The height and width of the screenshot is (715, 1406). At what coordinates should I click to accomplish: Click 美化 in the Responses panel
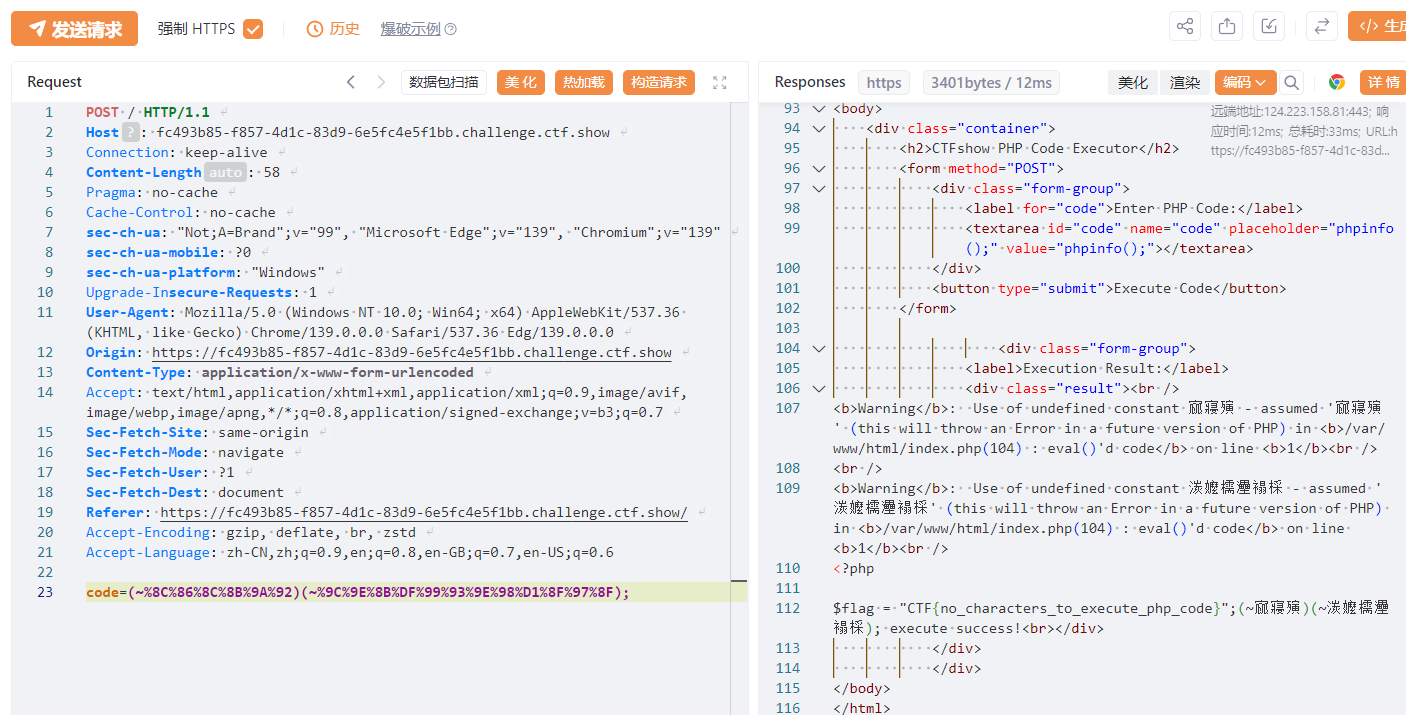(x=1133, y=83)
